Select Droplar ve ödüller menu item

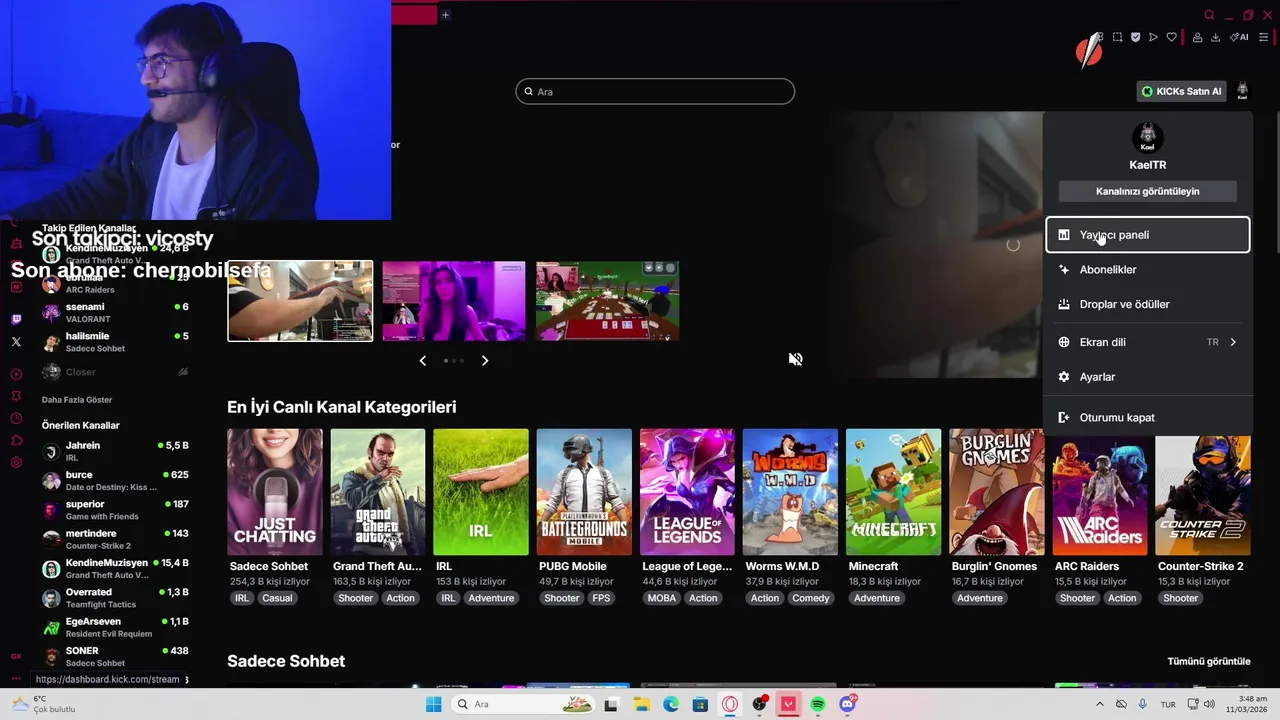[x=1148, y=304]
